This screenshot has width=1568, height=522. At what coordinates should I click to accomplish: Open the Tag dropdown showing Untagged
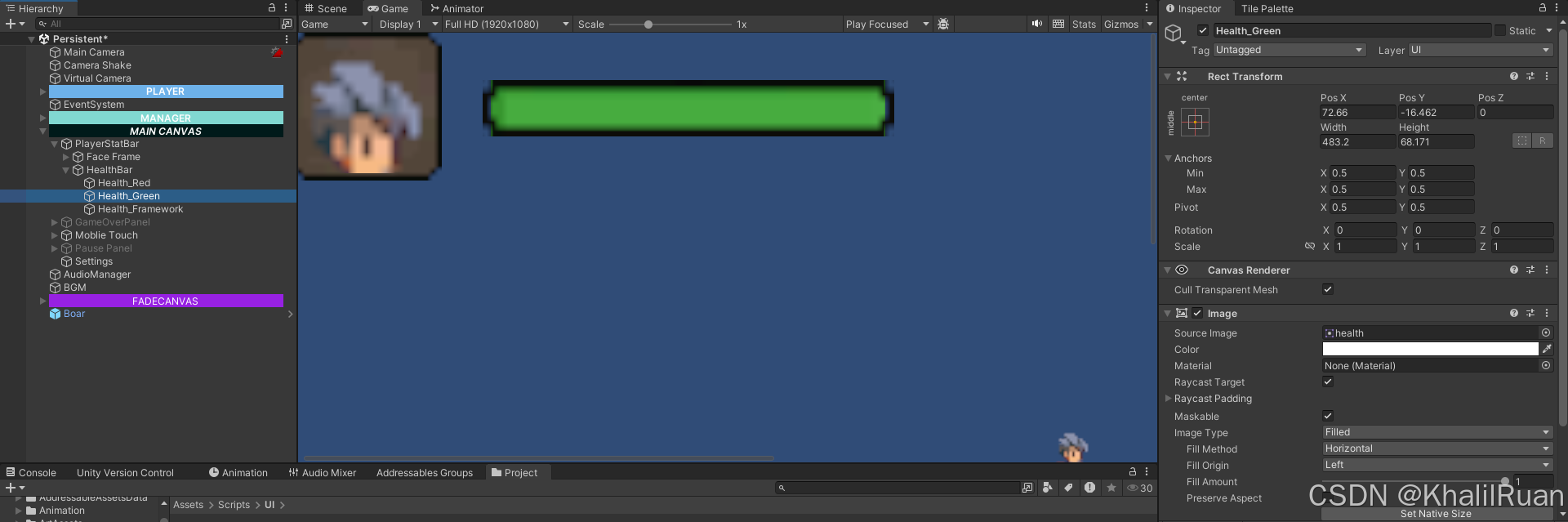coord(1290,50)
